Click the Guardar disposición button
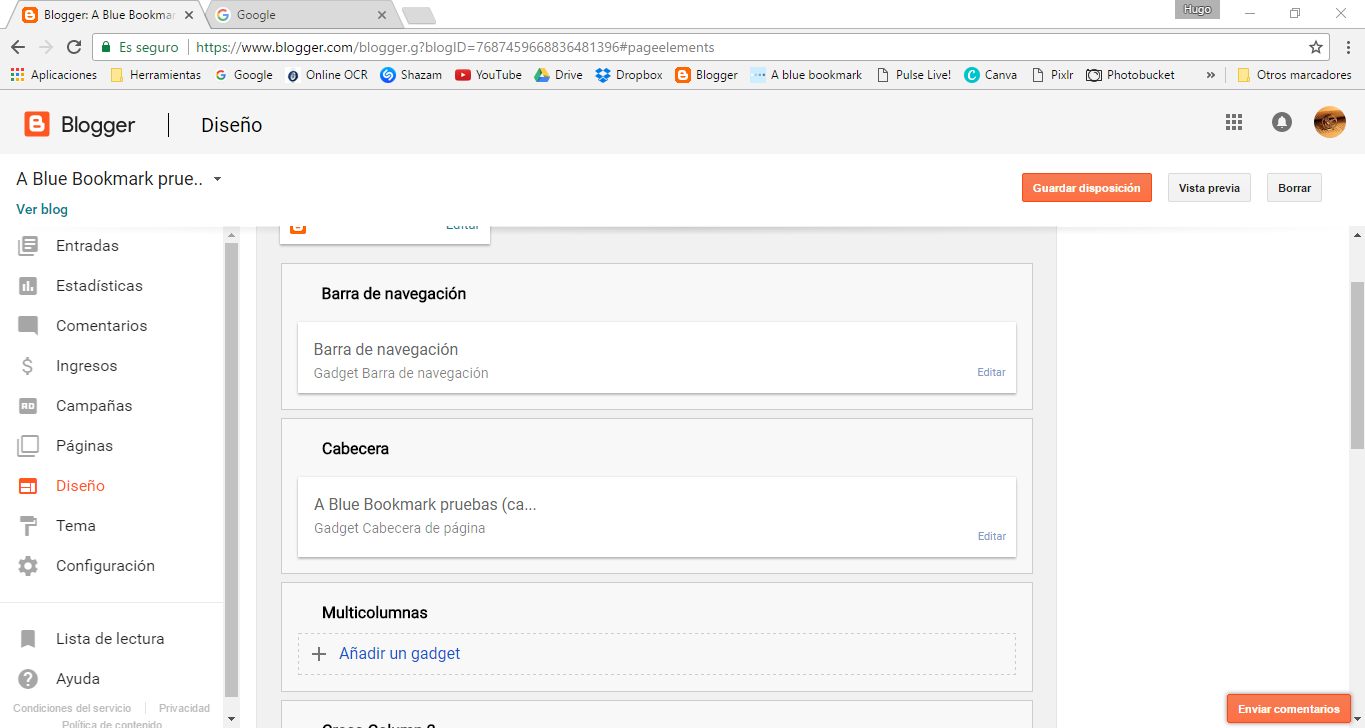Image resolution: width=1365 pixels, height=728 pixels. tap(1087, 188)
